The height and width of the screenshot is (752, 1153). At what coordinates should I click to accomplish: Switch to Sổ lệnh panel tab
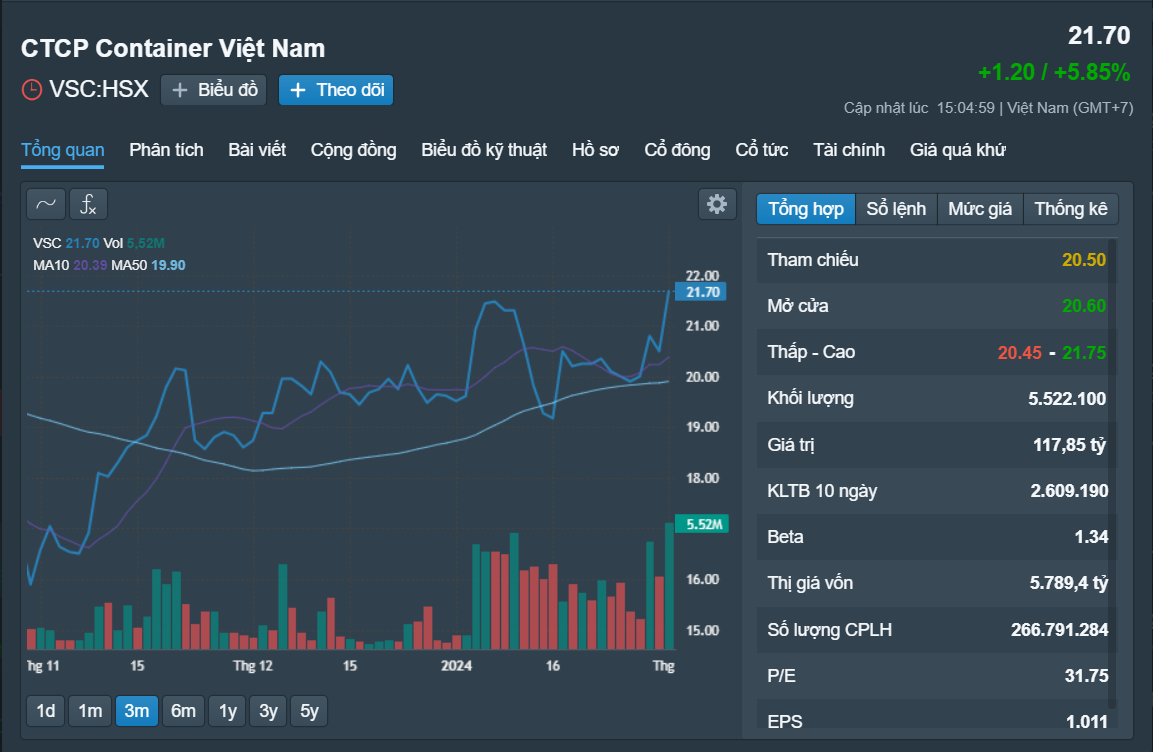[x=896, y=209]
